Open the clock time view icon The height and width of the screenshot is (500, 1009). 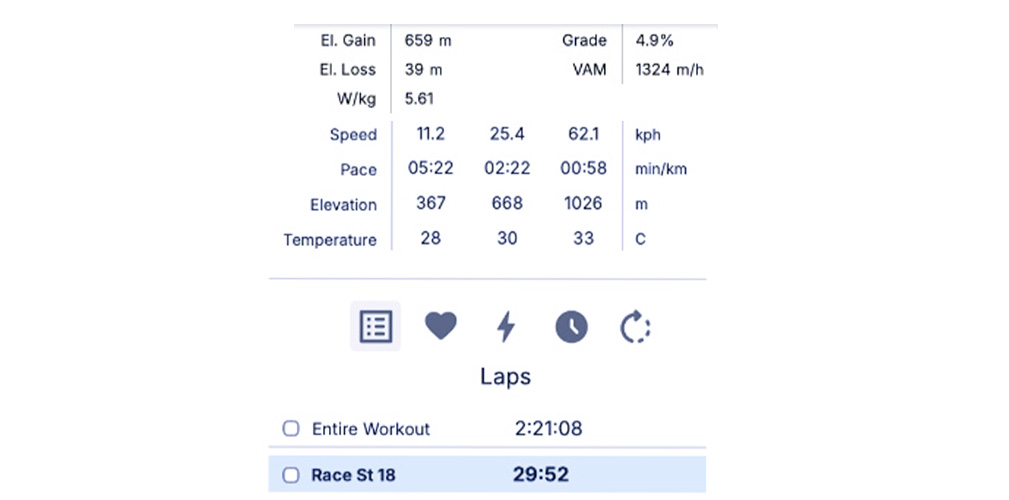(x=571, y=326)
